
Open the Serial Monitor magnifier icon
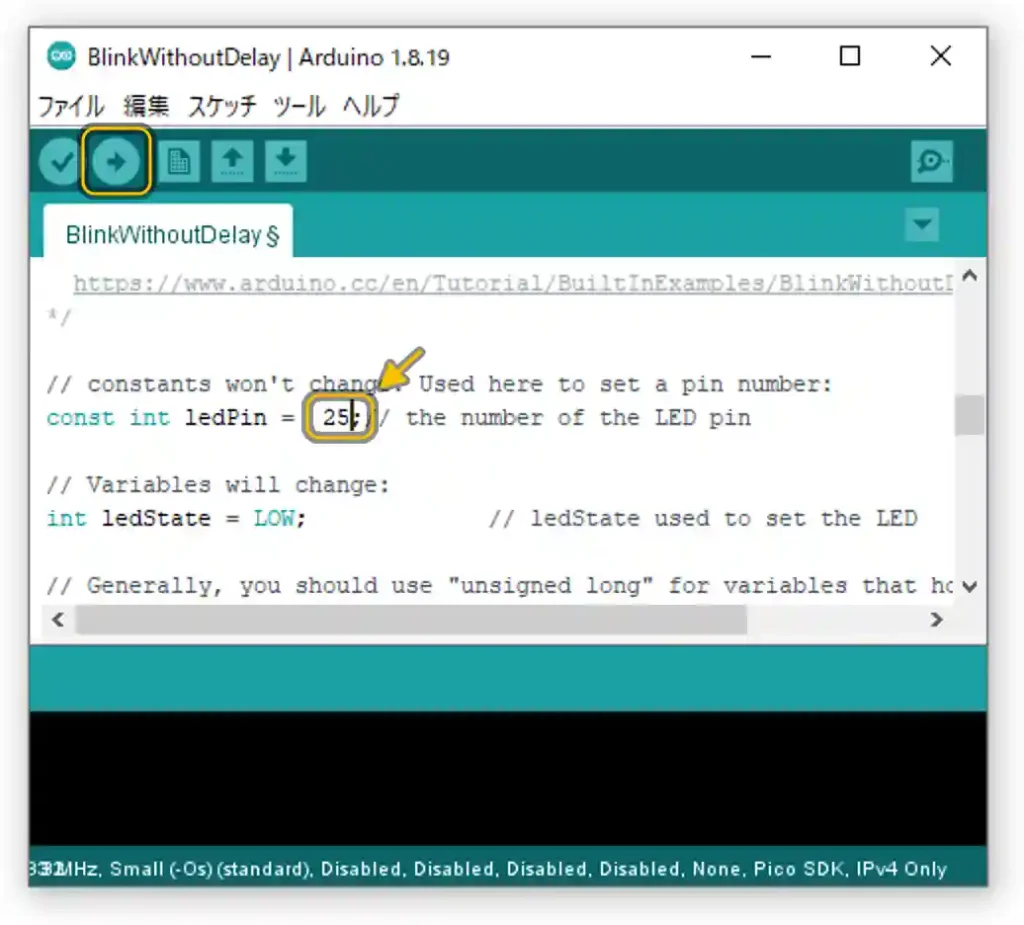pyautogui.click(x=932, y=161)
